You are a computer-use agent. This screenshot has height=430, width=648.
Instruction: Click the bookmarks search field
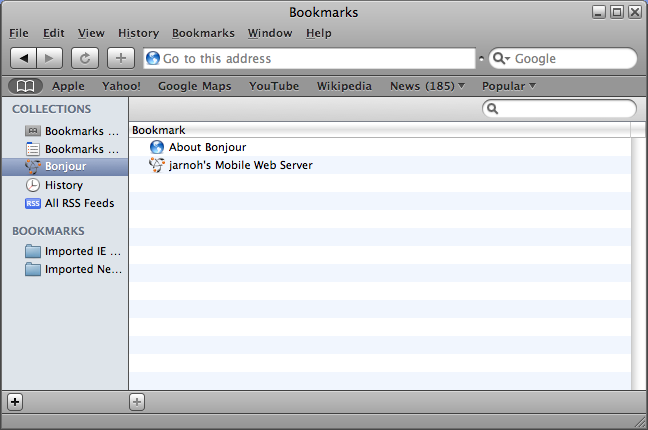click(x=565, y=108)
